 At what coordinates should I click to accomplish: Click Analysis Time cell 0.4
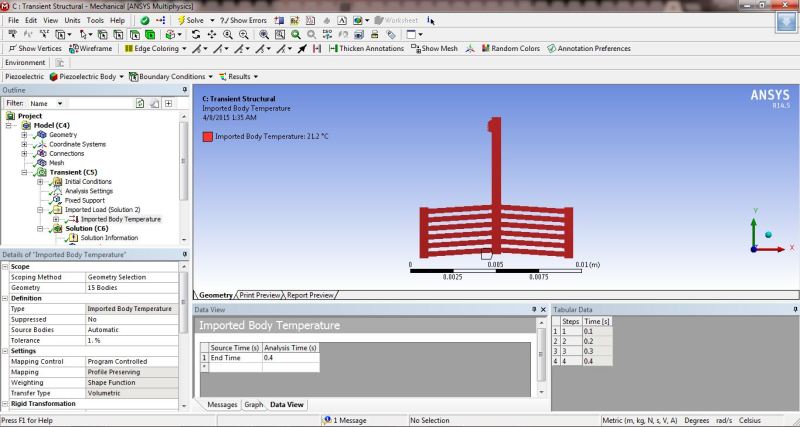click(x=291, y=358)
